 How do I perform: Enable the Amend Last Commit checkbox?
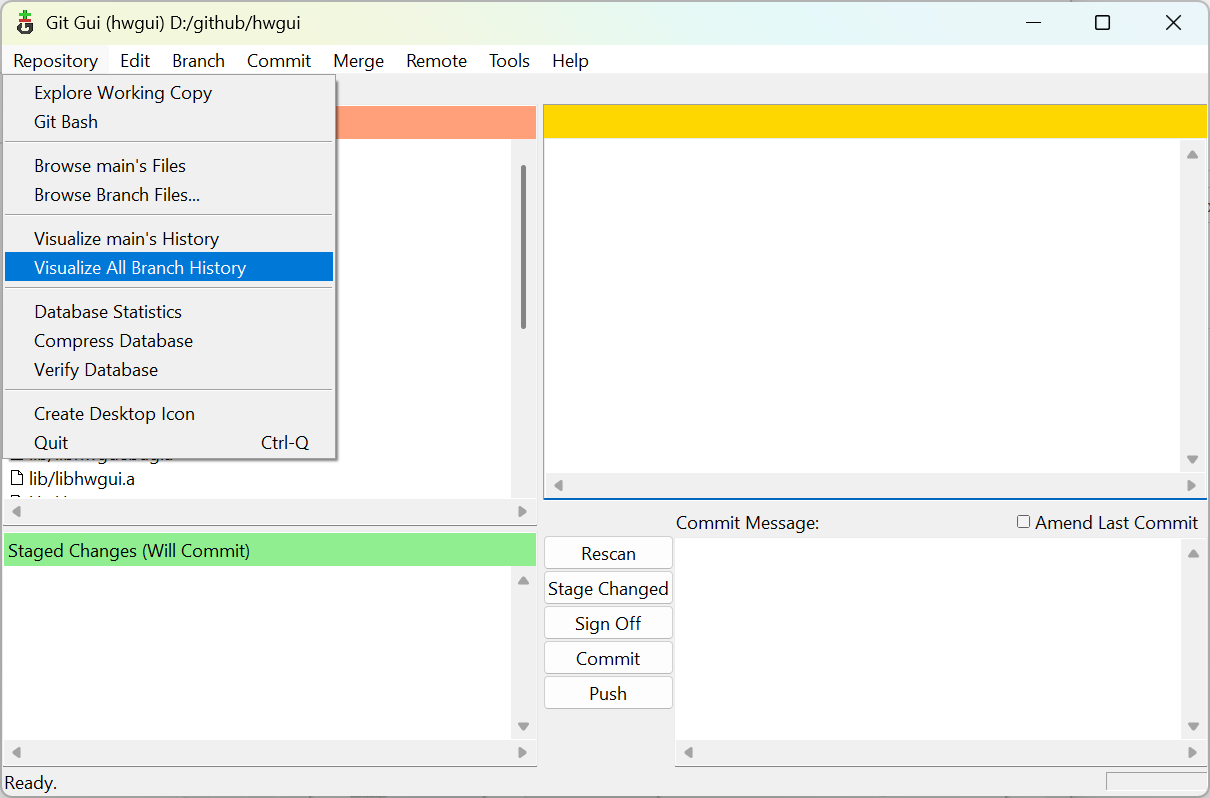pyautogui.click(x=1023, y=522)
